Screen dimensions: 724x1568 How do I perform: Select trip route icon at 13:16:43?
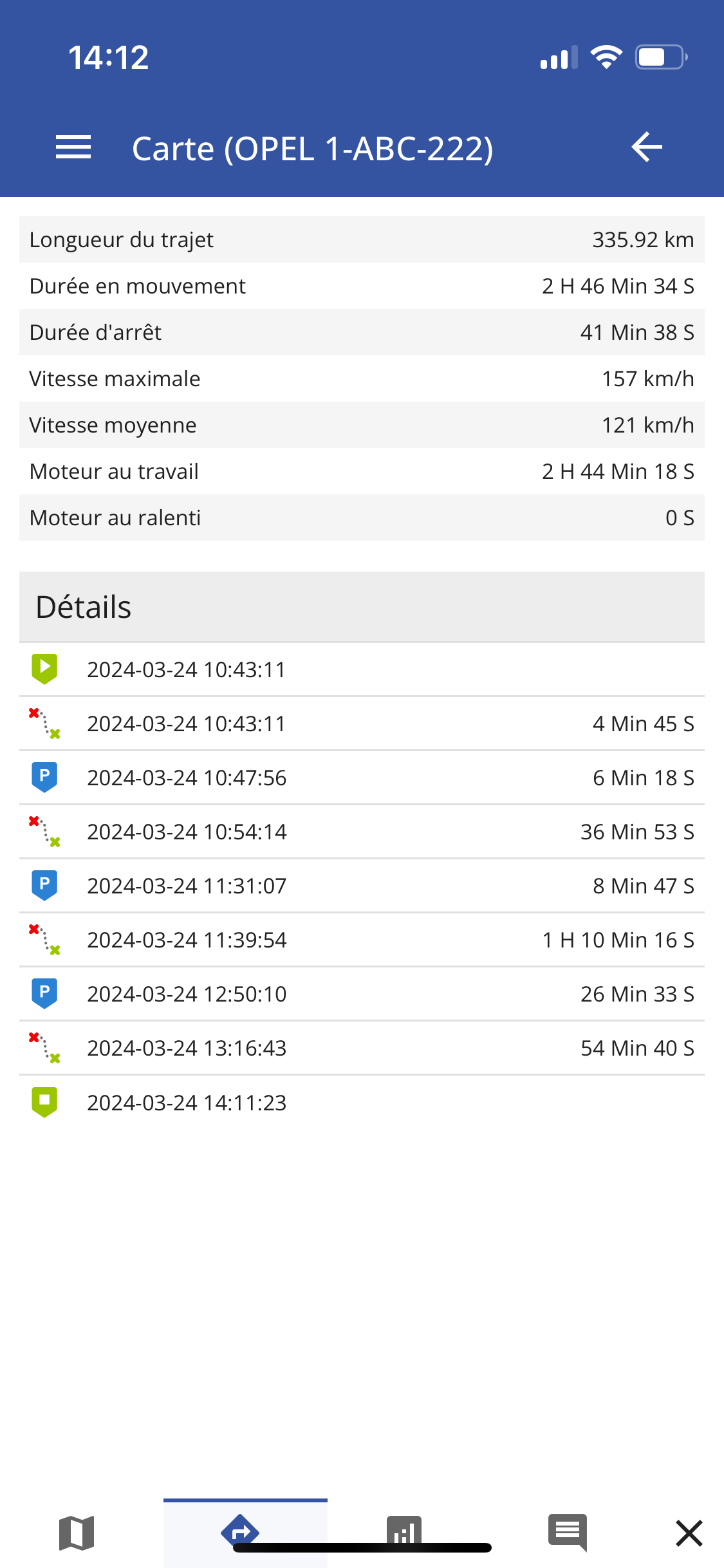44,1047
